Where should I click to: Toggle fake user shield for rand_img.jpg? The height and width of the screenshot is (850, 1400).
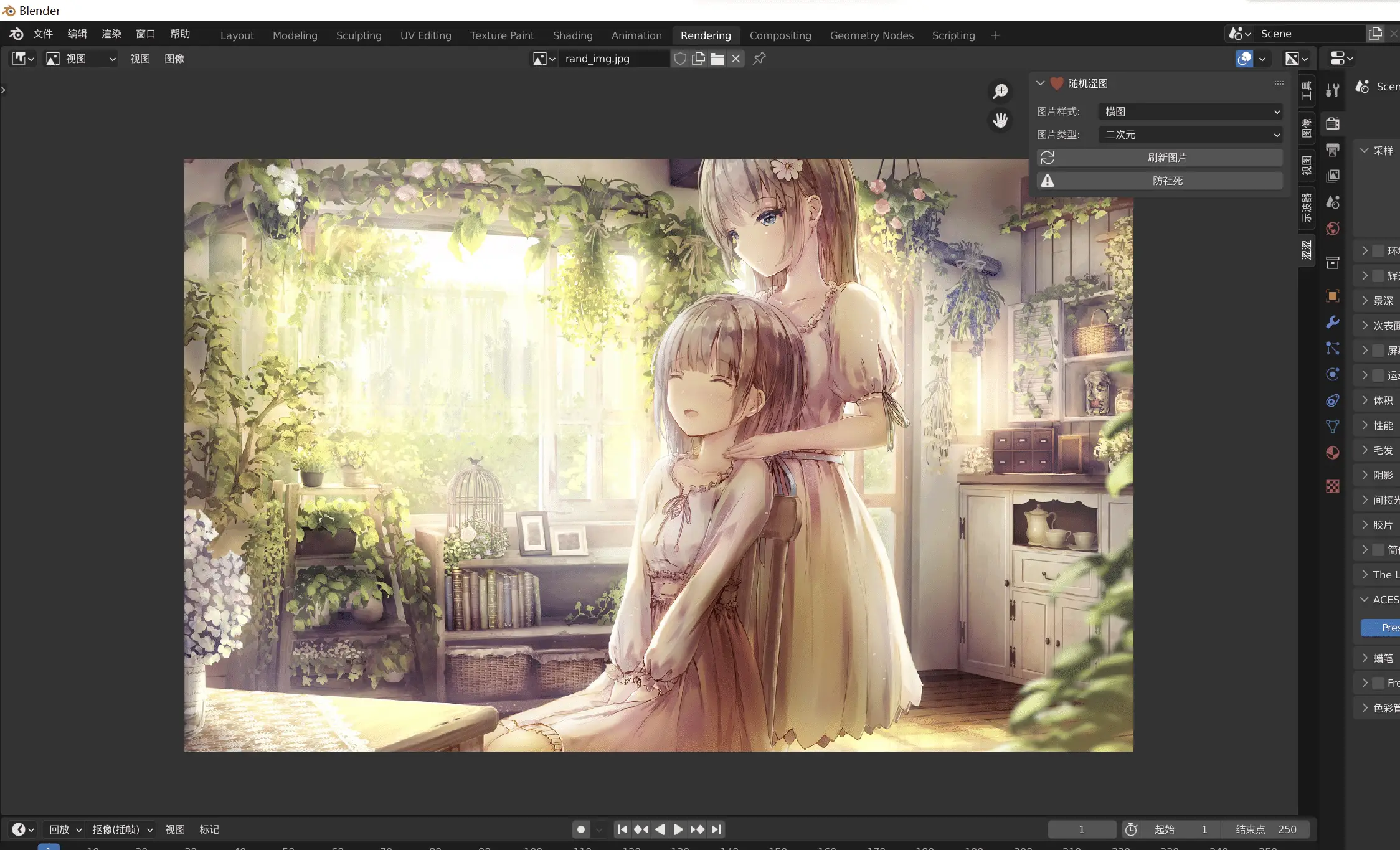click(680, 59)
